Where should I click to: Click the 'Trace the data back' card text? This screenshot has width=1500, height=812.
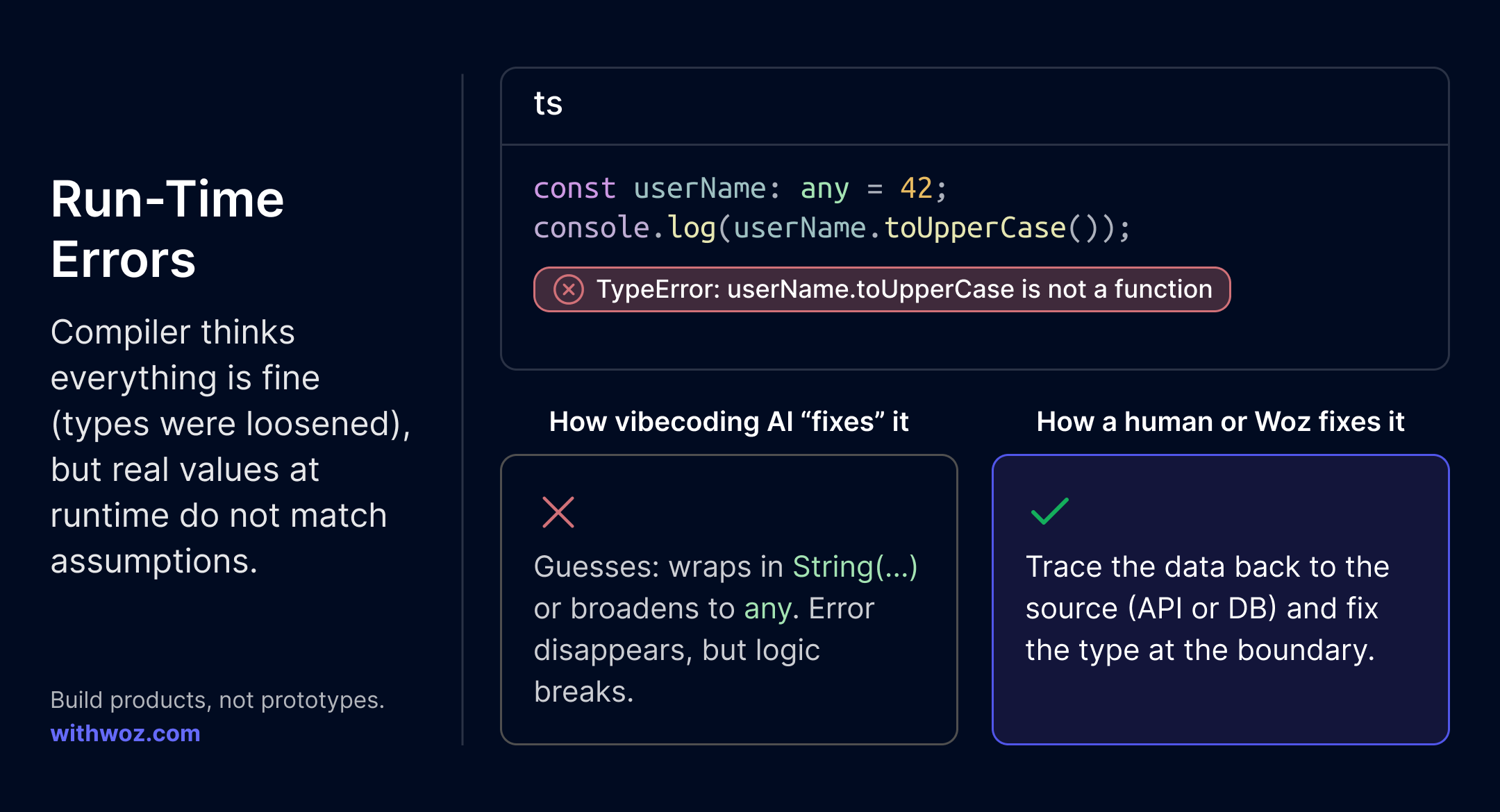pos(1207,608)
